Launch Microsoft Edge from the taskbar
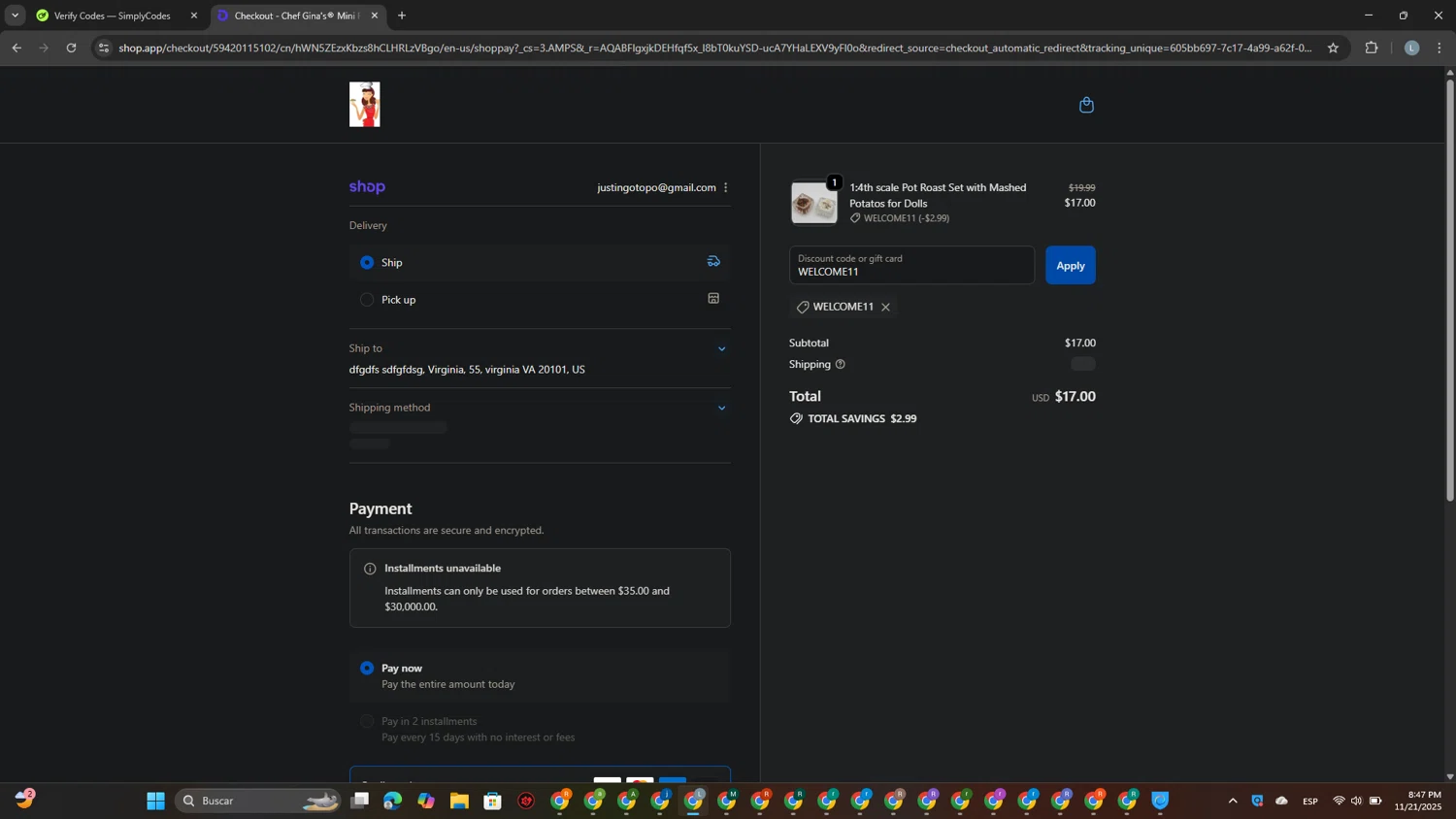 tap(392, 801)
